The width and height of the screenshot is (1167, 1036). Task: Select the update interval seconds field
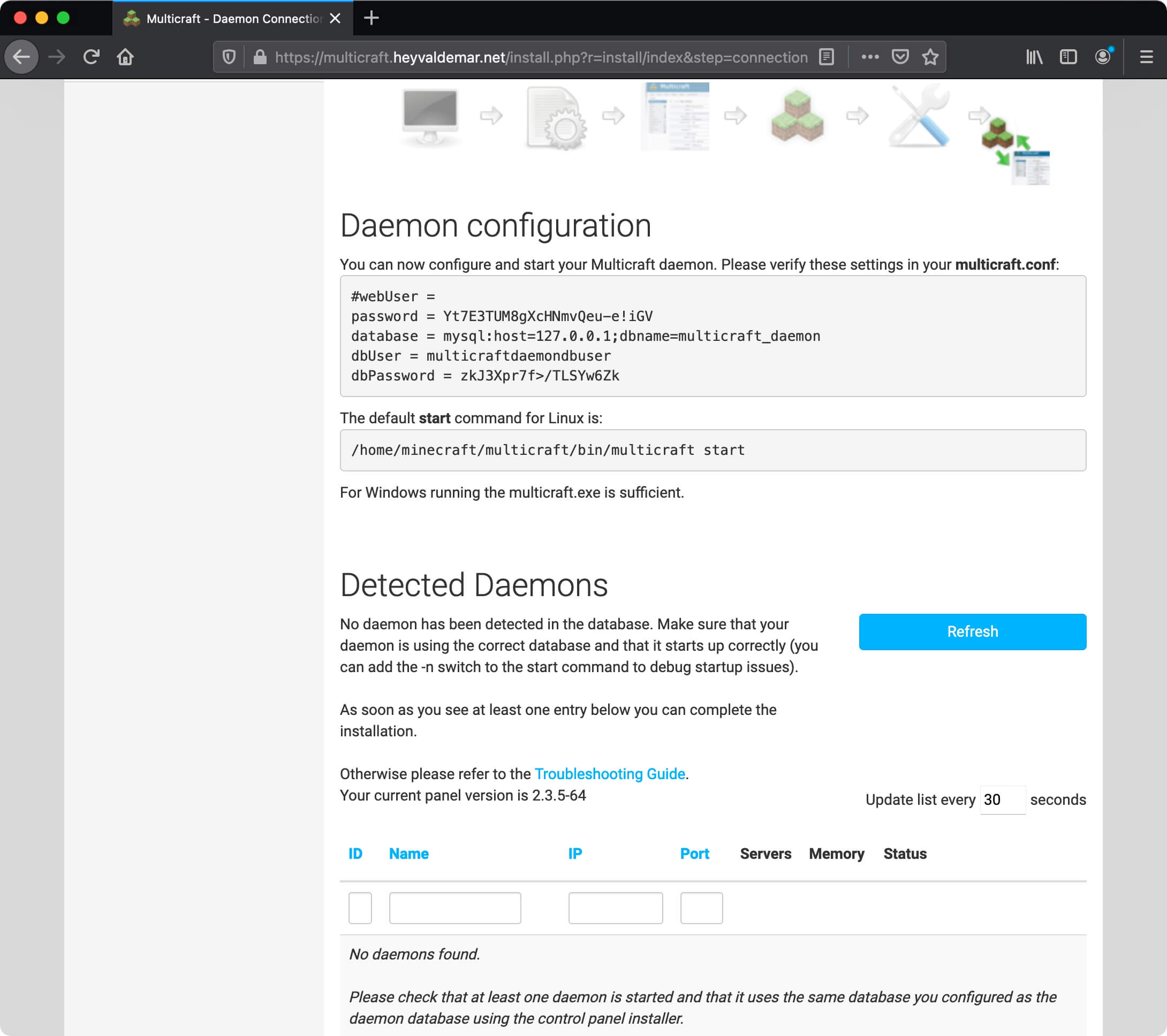1000,799
